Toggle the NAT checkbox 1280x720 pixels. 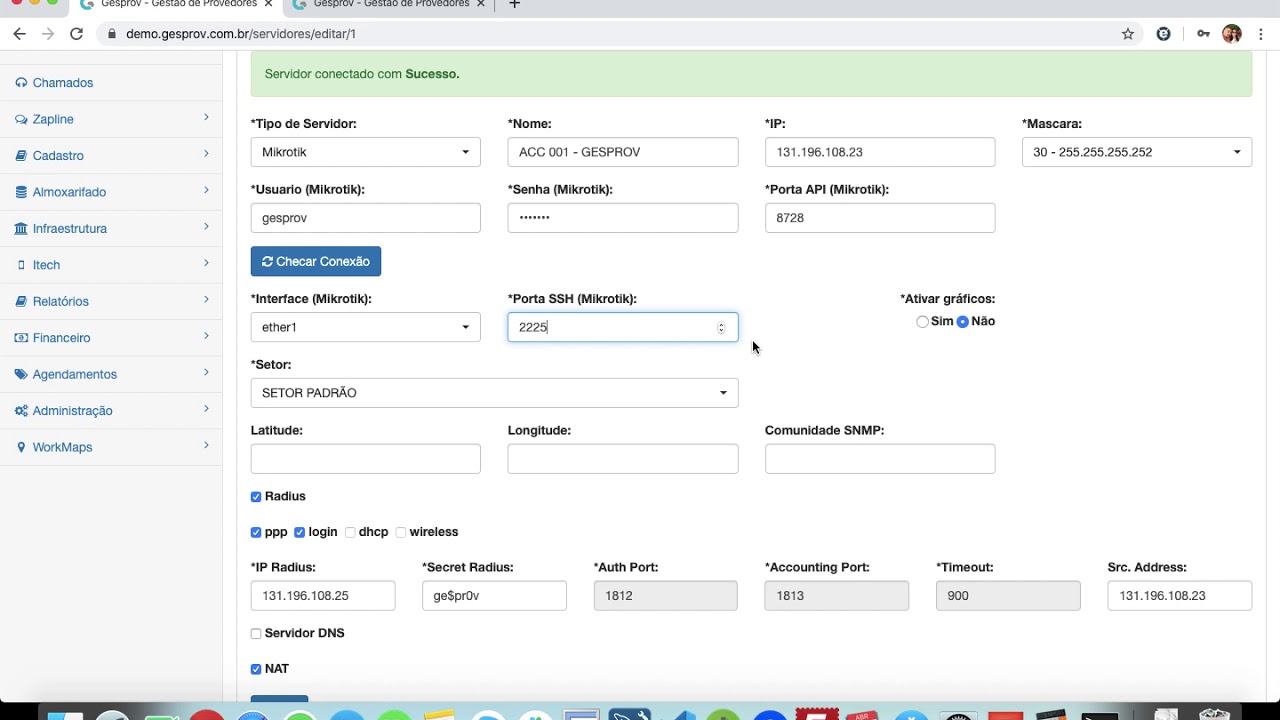click(256, 669)
